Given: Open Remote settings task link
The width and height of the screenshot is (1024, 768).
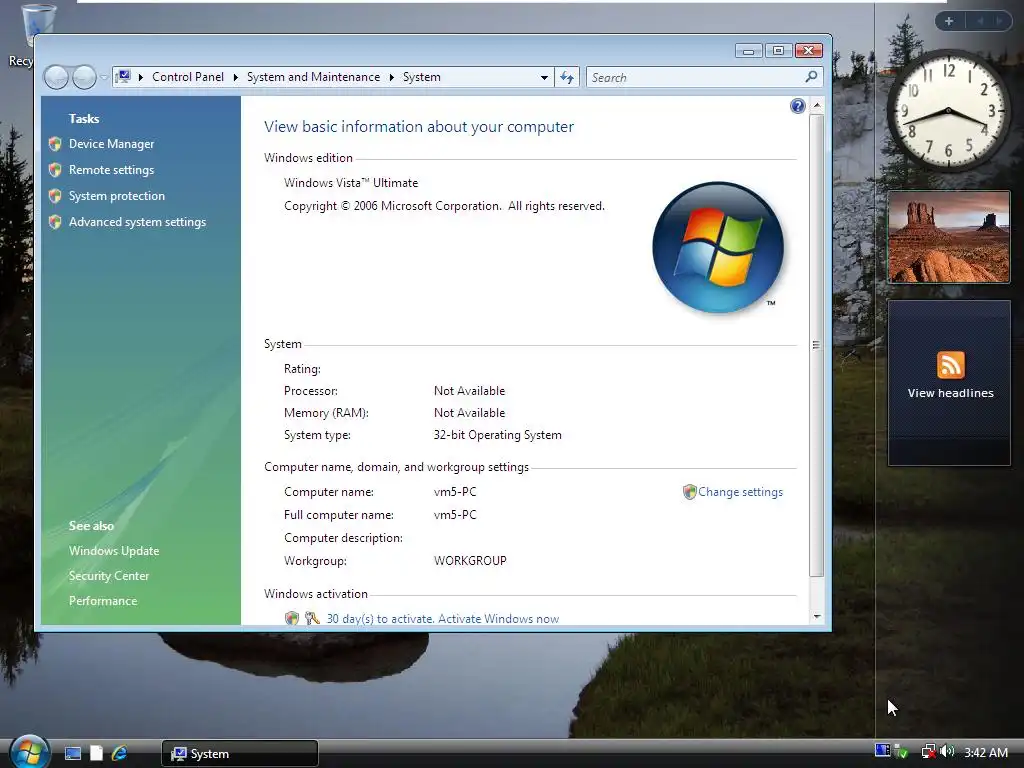Looking at the screenshot, I should 112,170.
